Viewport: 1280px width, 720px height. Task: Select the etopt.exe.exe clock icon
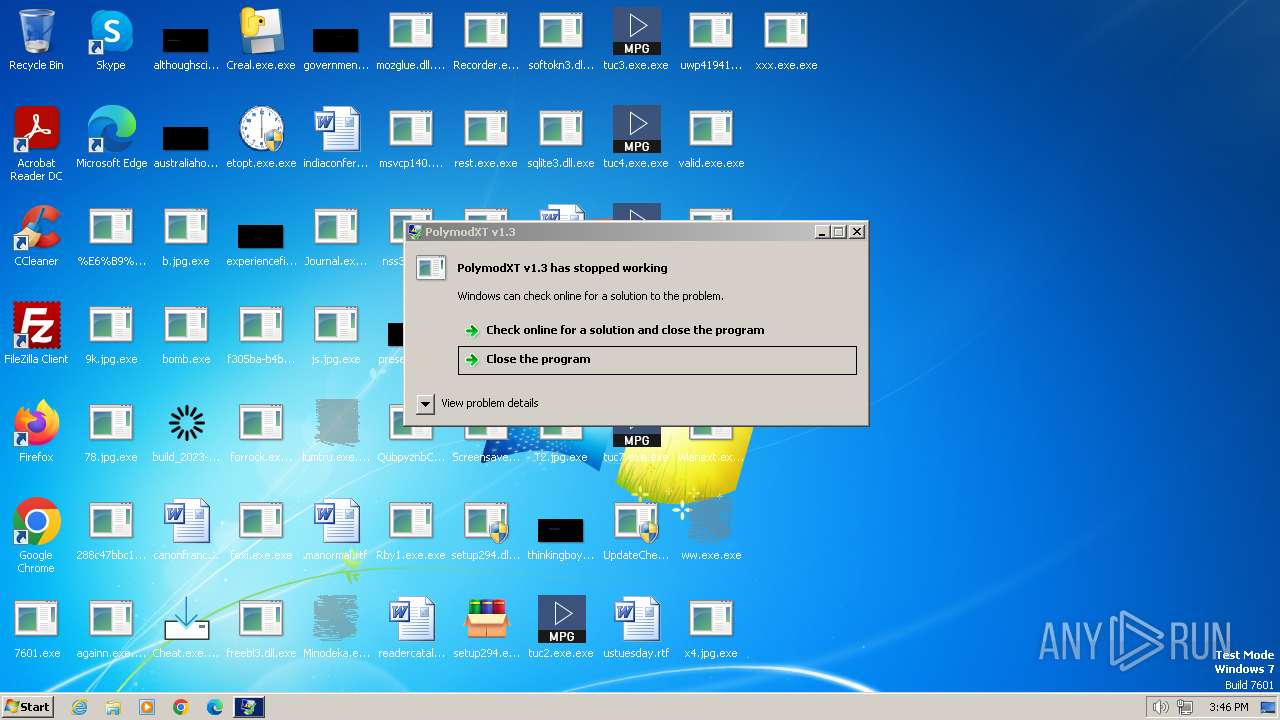pos(261,138)
